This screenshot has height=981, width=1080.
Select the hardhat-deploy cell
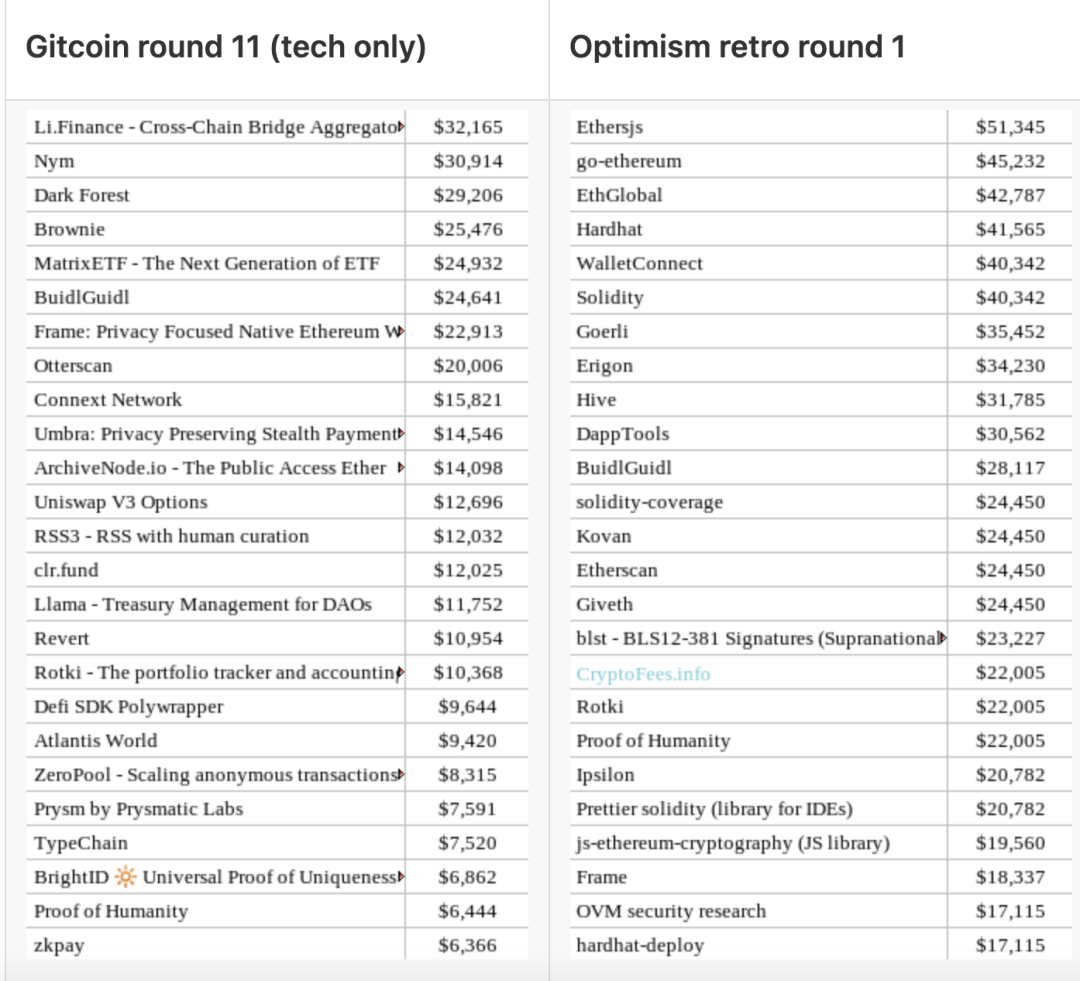tap(639, 945)
